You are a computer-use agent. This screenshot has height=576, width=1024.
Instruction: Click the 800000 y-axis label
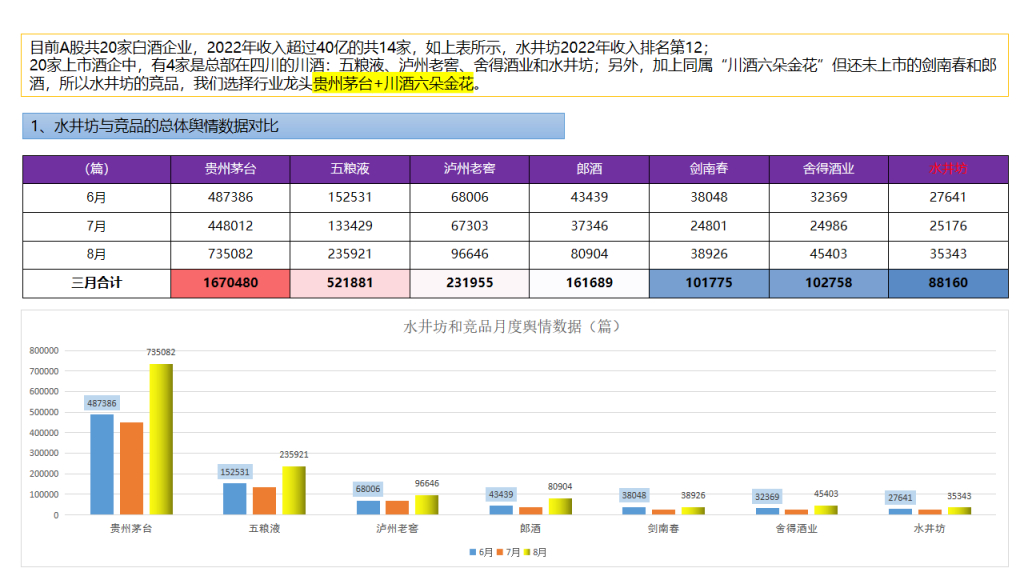point(44,351)
